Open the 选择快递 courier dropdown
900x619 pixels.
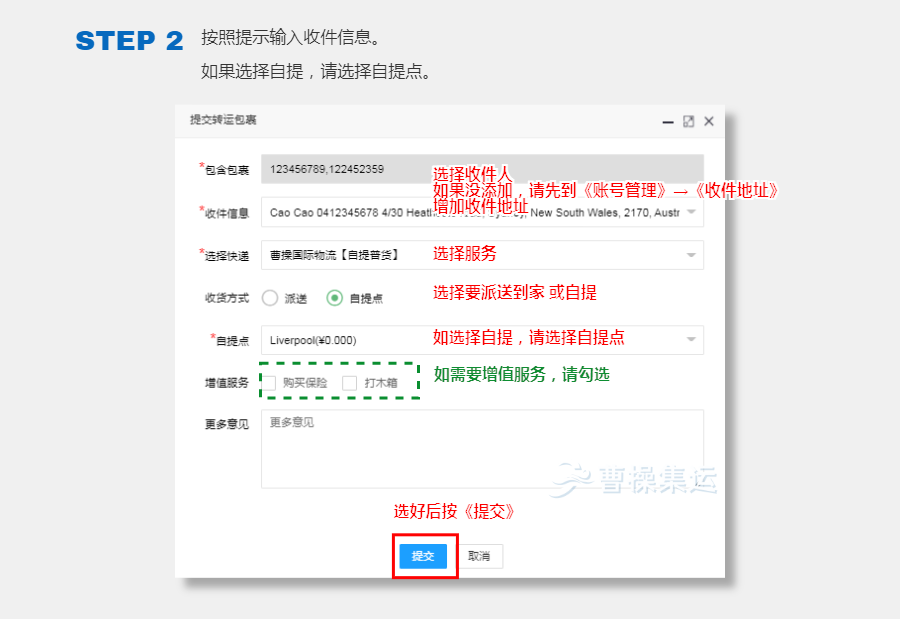[x=482, y=255]
